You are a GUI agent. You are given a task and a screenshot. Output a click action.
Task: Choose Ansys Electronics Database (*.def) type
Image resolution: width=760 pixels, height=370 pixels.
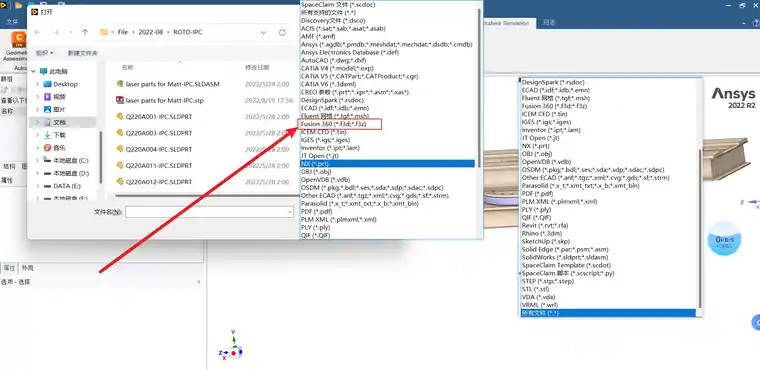(x=350, y=52)
